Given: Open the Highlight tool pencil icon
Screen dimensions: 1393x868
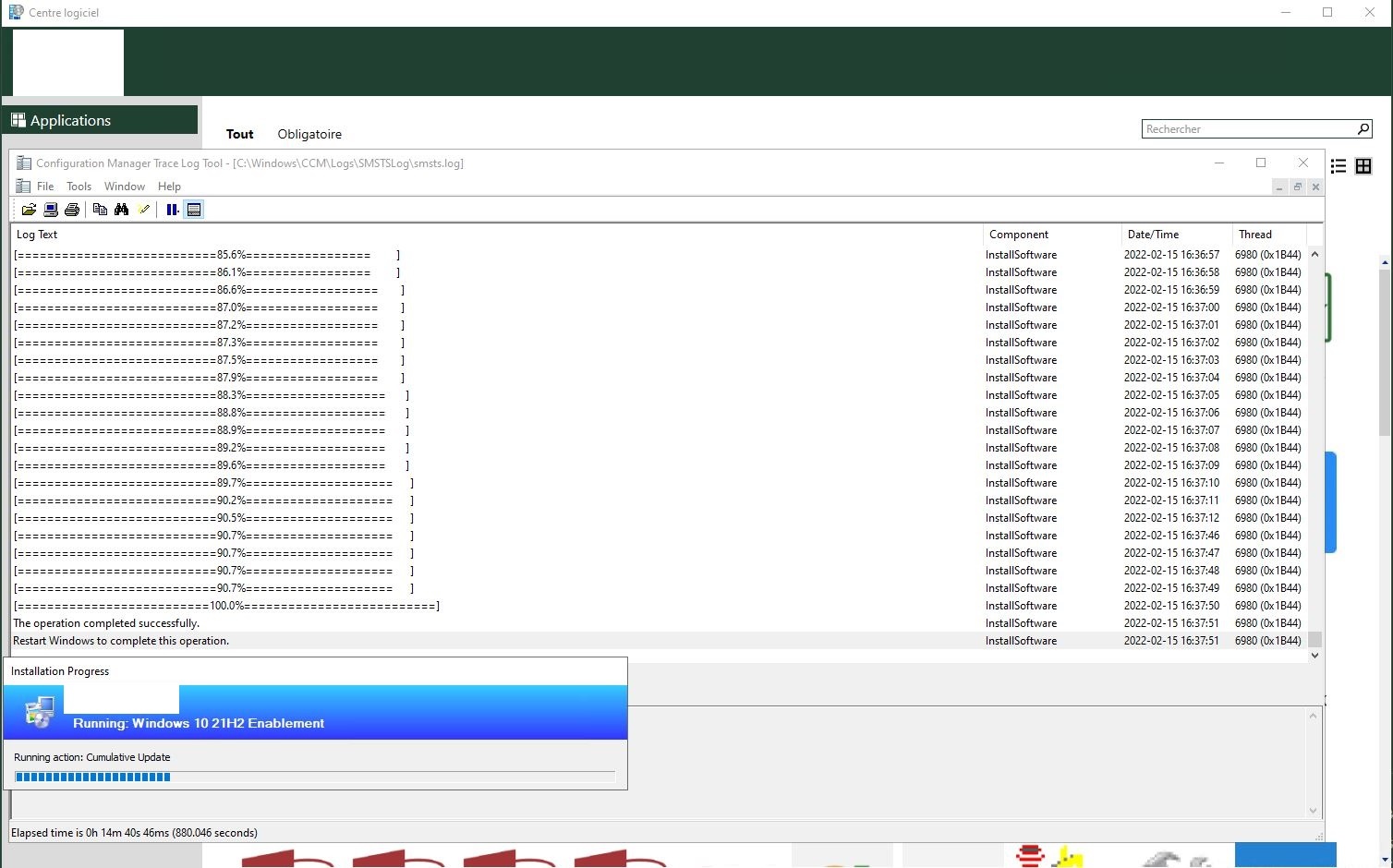Looking at the screenshot, I should tap(144, 210).
